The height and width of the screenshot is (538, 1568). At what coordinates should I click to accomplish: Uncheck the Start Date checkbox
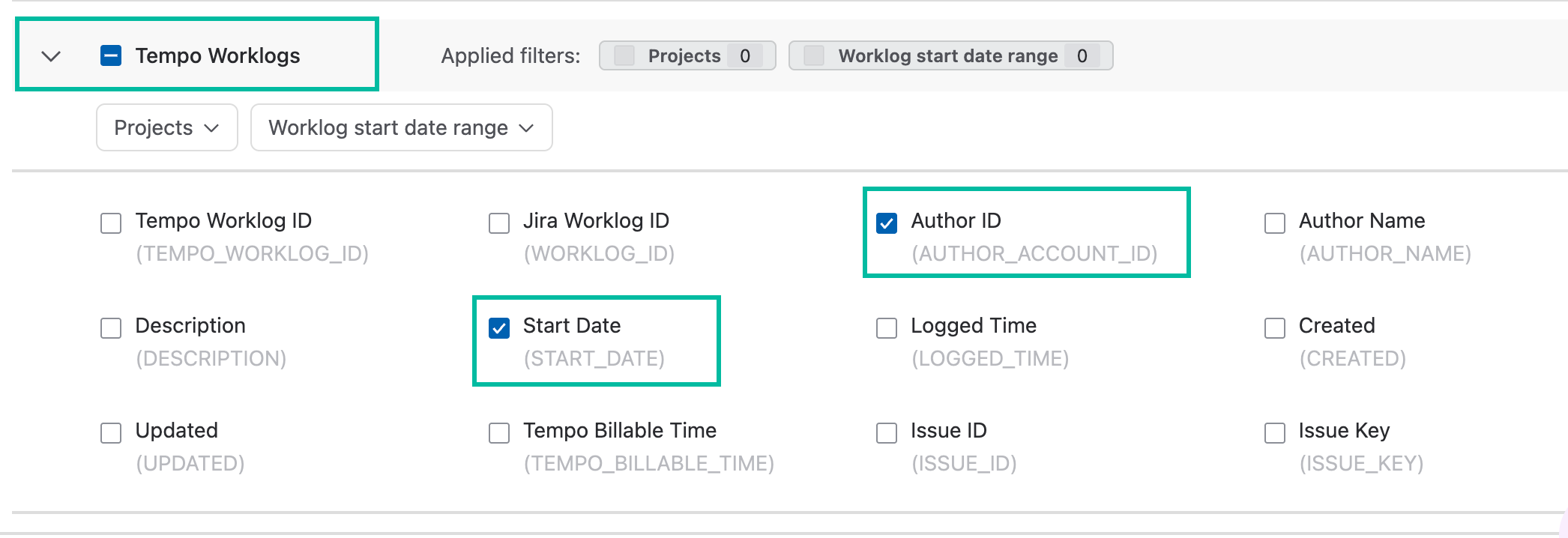click(x=499, y=328)
